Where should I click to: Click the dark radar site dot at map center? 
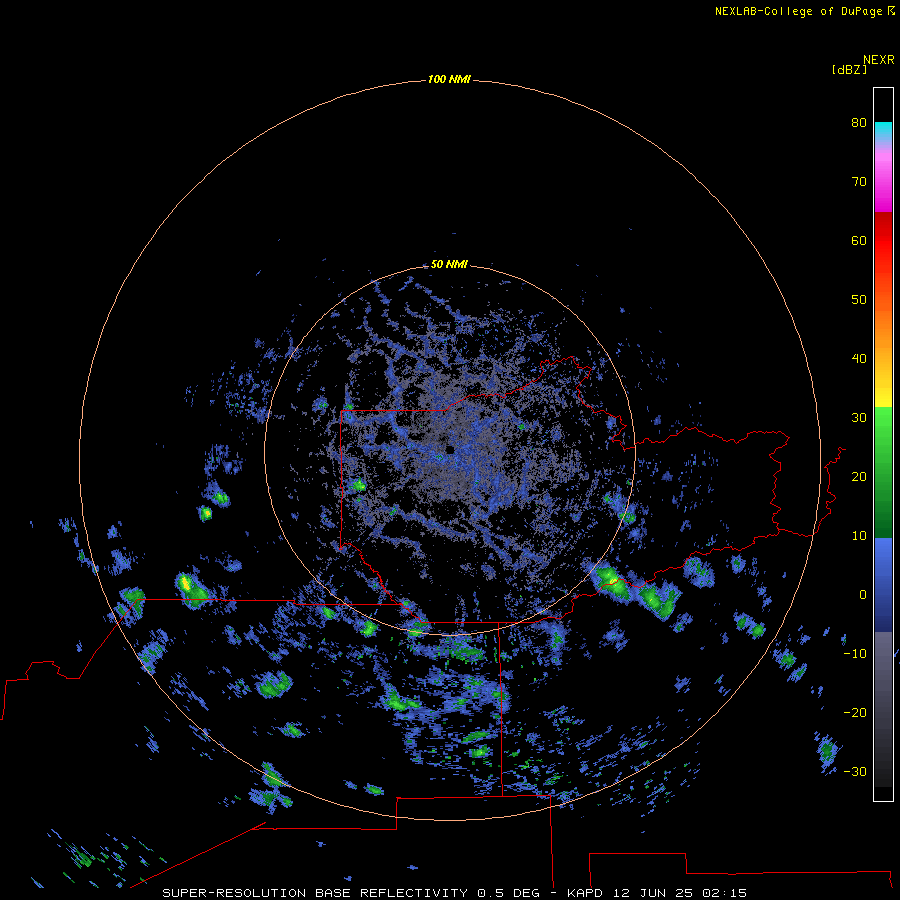click(x=450, y=450)
